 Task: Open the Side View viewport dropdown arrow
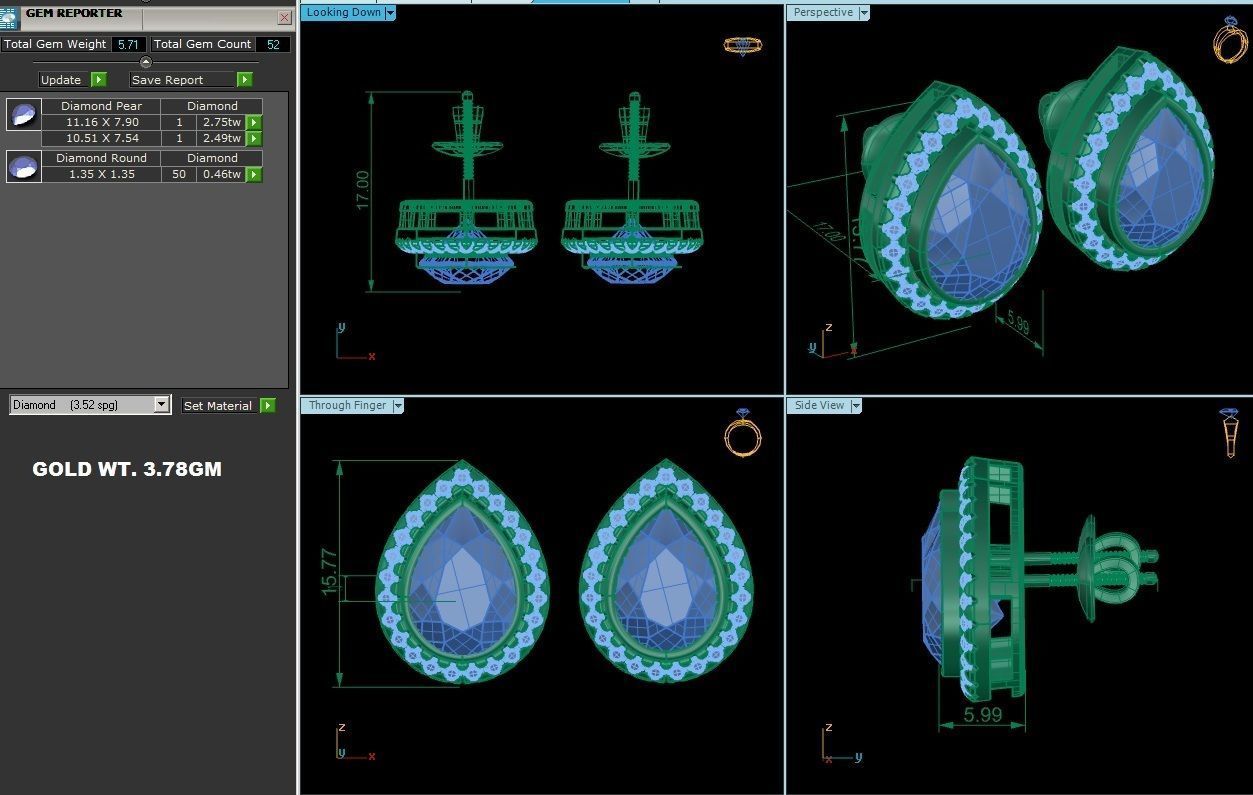point(856,406)
